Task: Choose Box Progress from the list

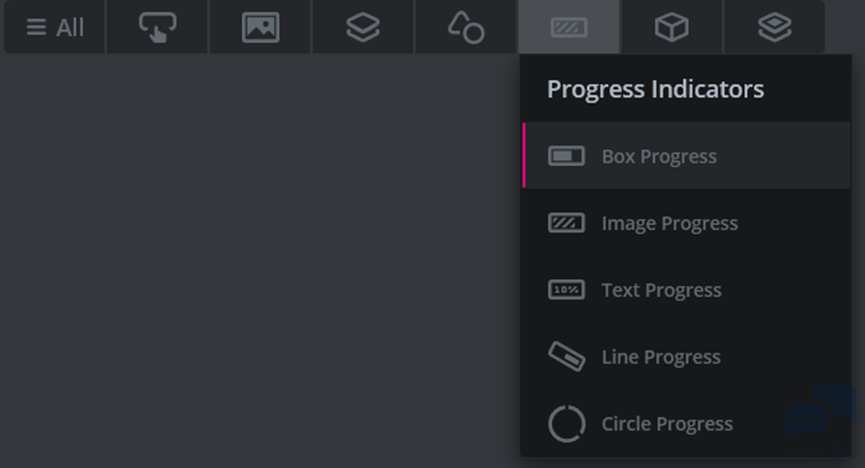Action: tap(686, 156)
